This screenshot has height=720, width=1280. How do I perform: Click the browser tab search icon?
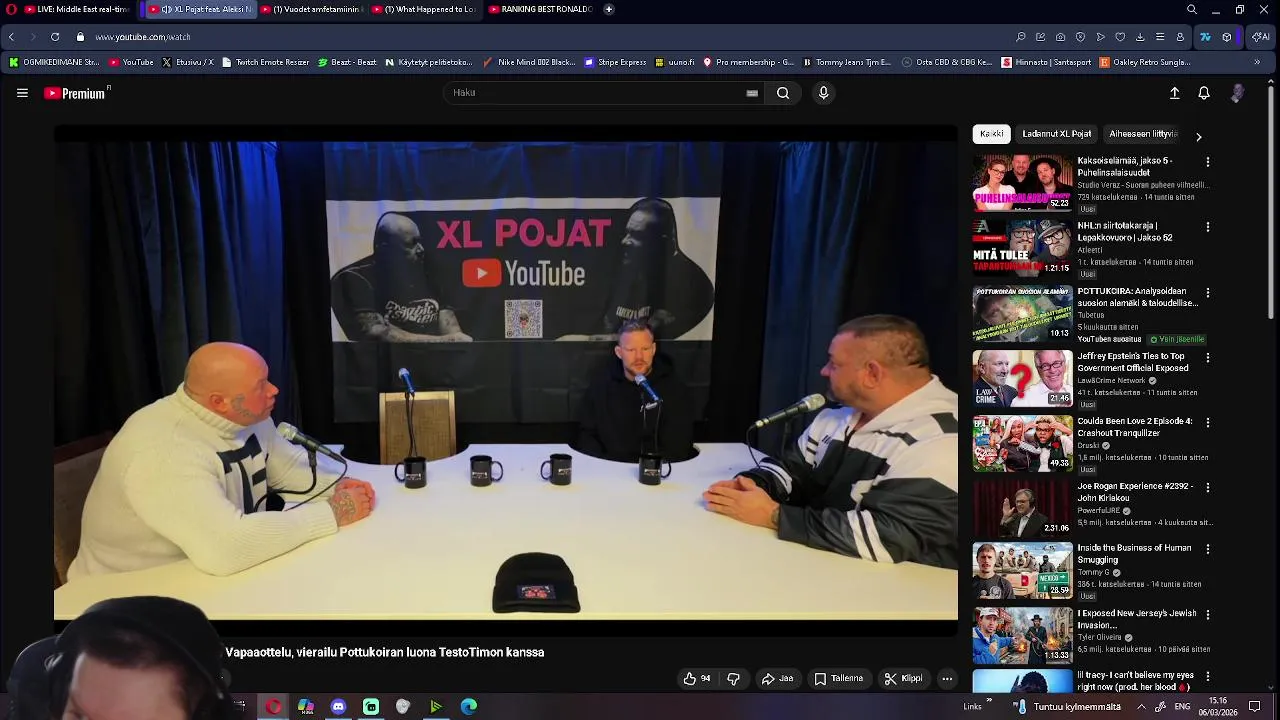[x=1191, y=9]
